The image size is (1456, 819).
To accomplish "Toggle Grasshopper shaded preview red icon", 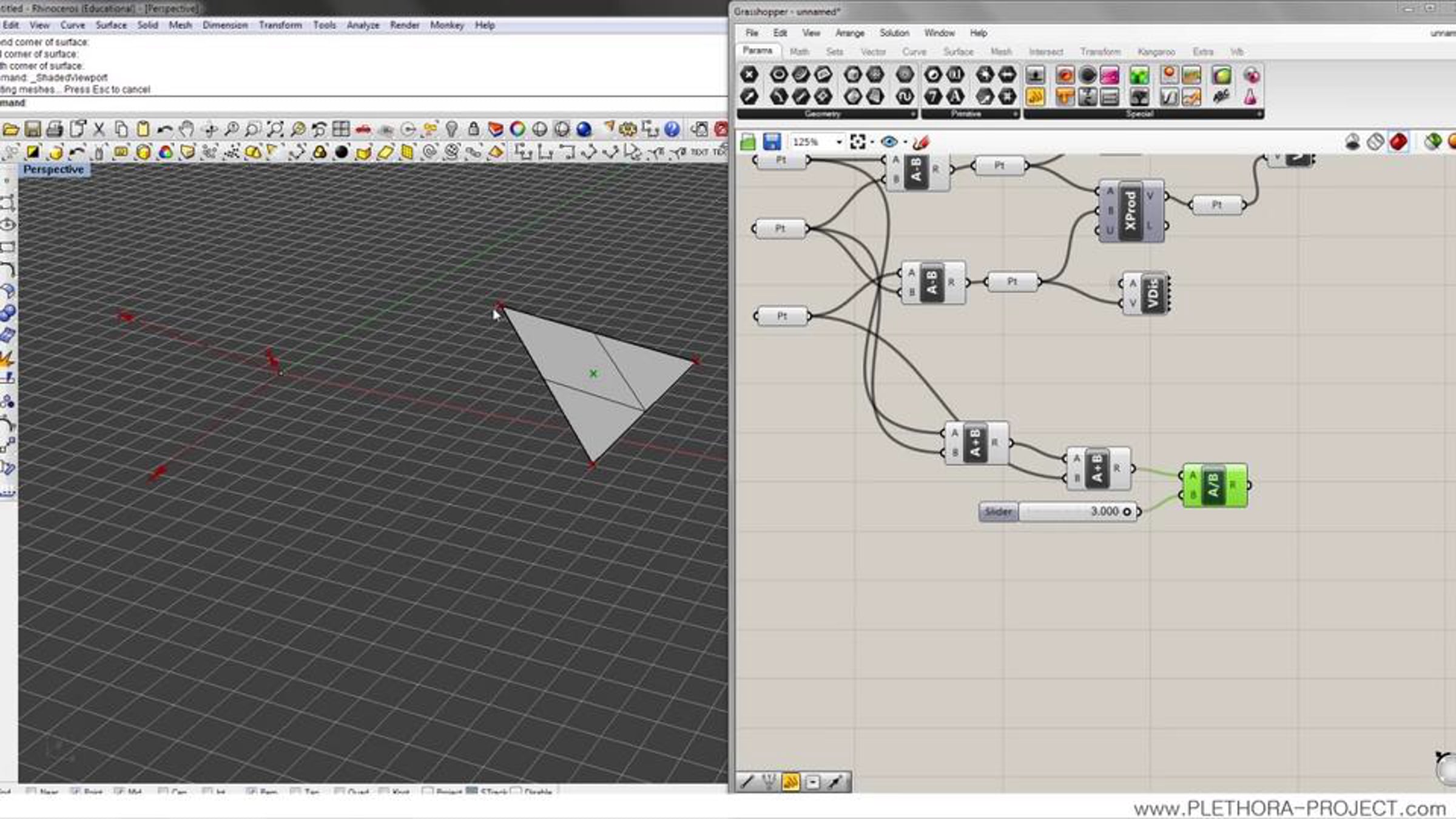I will click(x=1399, y=142).
